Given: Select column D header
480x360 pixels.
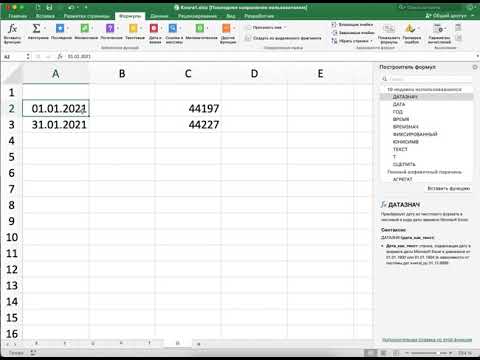Looking at the screenshot, I should coord(254,73).
